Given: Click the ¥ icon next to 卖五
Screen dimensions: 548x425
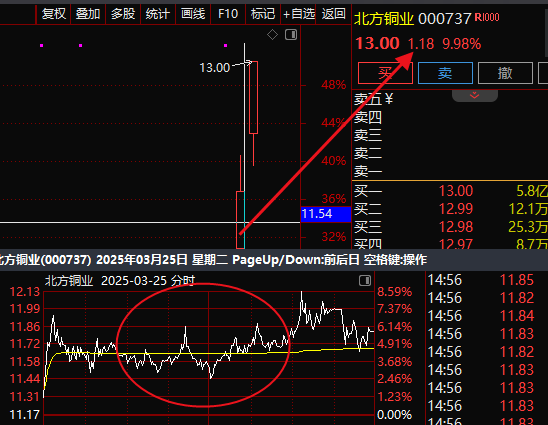Looking at the screenshot, I should tap(389, 99).
